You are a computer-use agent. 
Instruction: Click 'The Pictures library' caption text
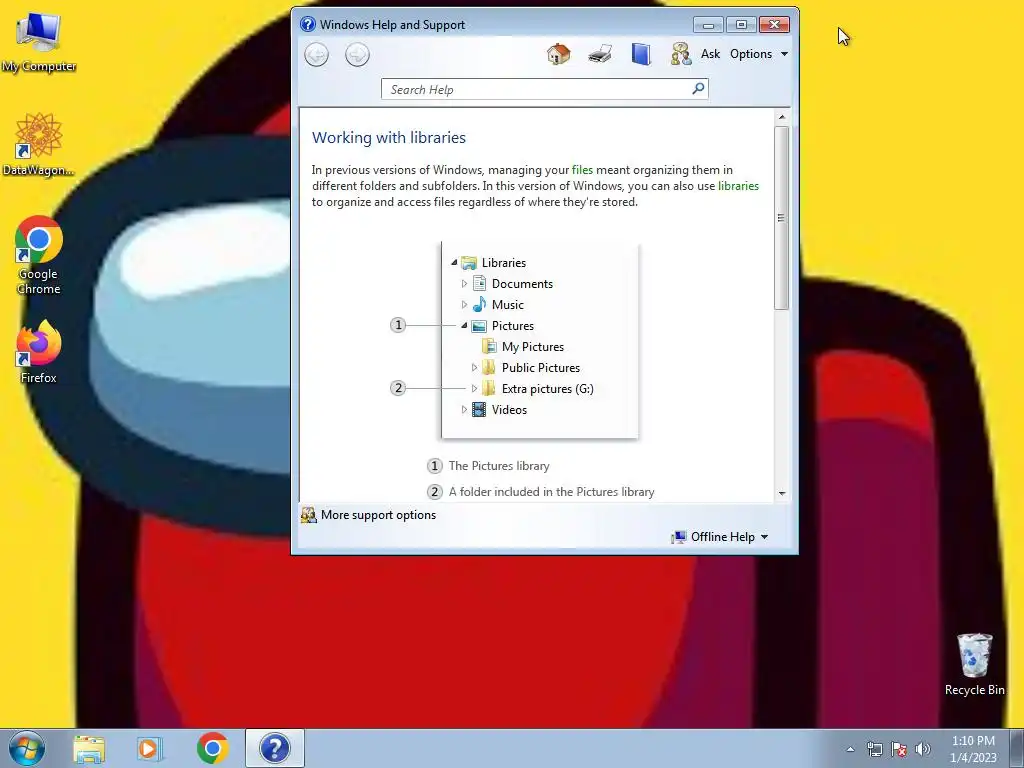coord(499,466)
